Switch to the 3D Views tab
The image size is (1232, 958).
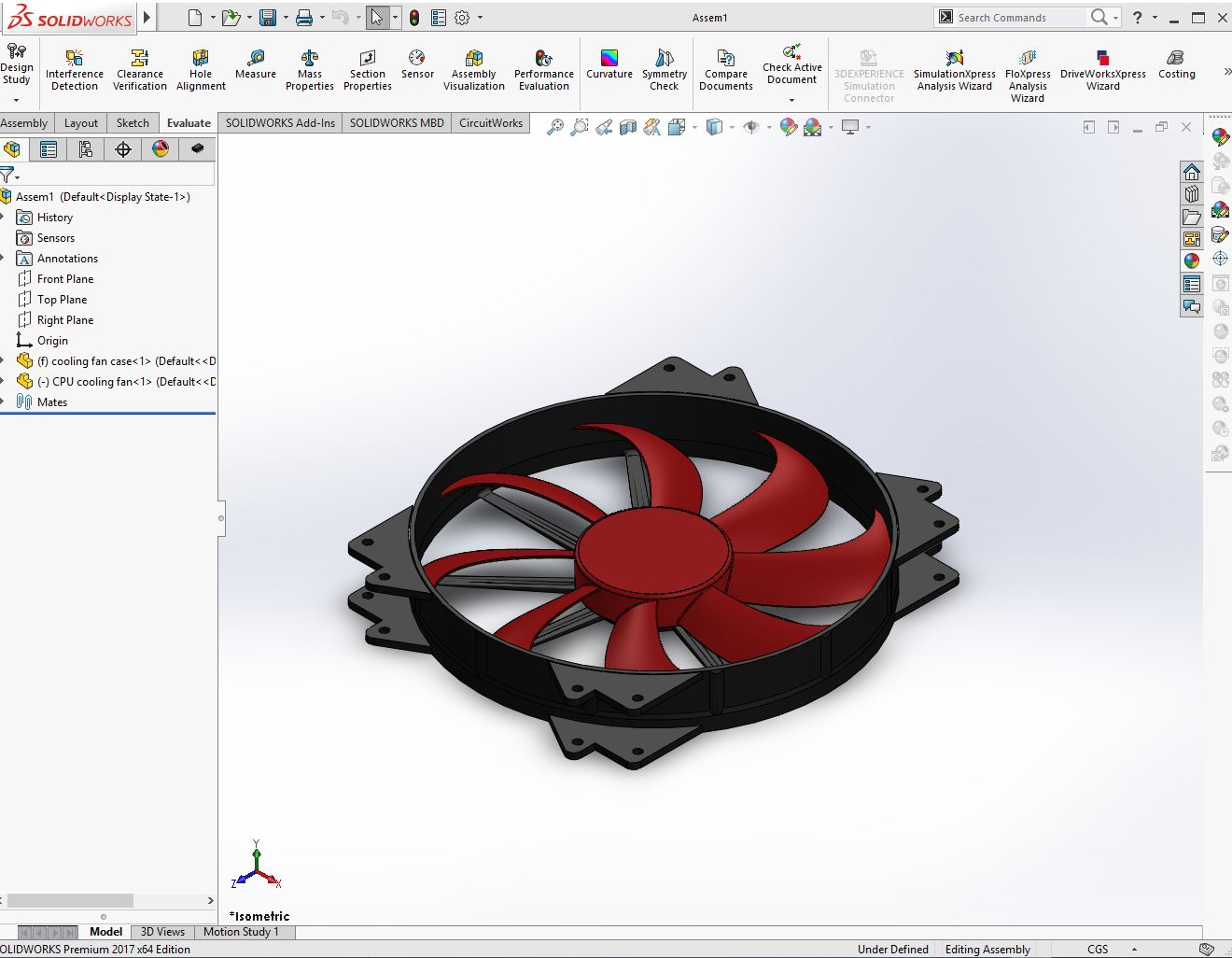[162, 932]
